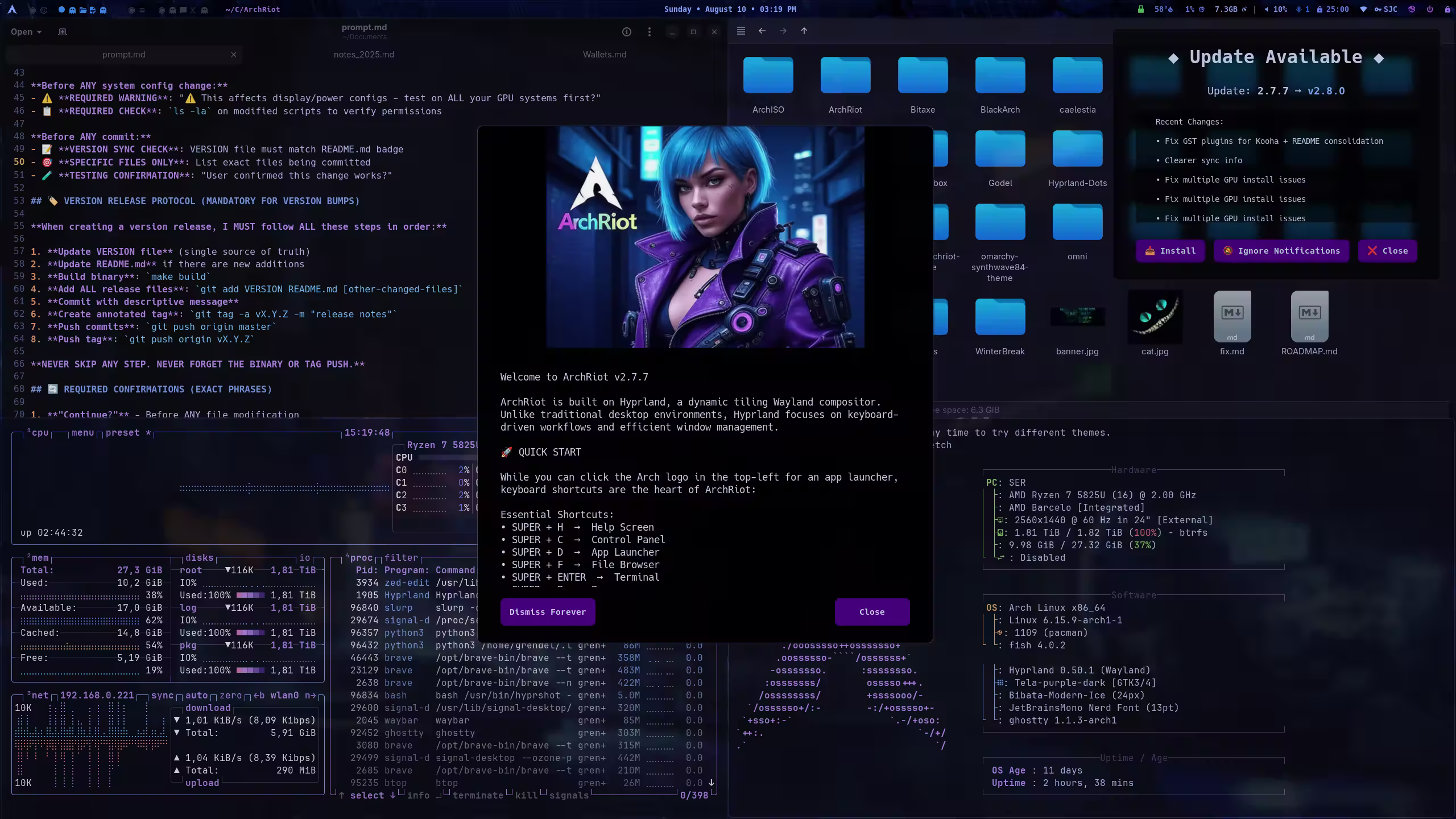Switch to the Wallets.md tab
Viewport: 1456px width, 819px height.
pyautogui.click(x=604, y=55)
